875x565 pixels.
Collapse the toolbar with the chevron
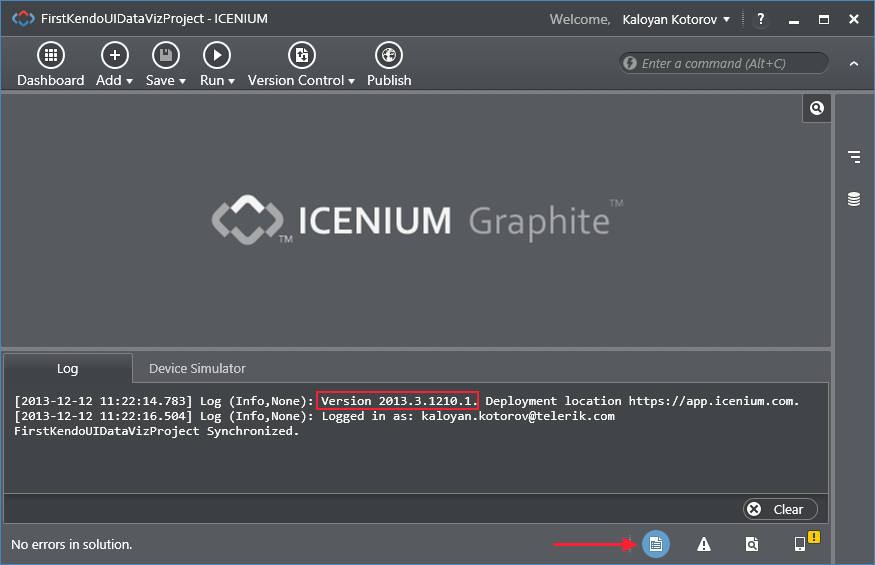click(854, 64)
